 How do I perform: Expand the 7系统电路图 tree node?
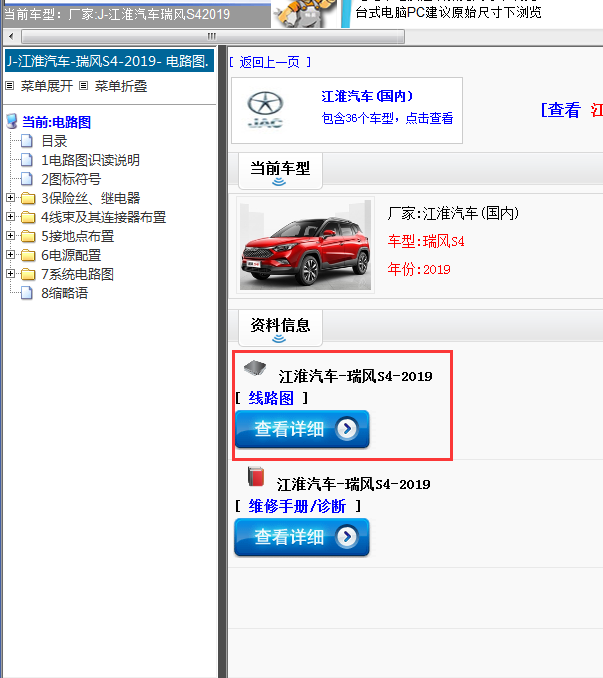click(x=10, y=274)
